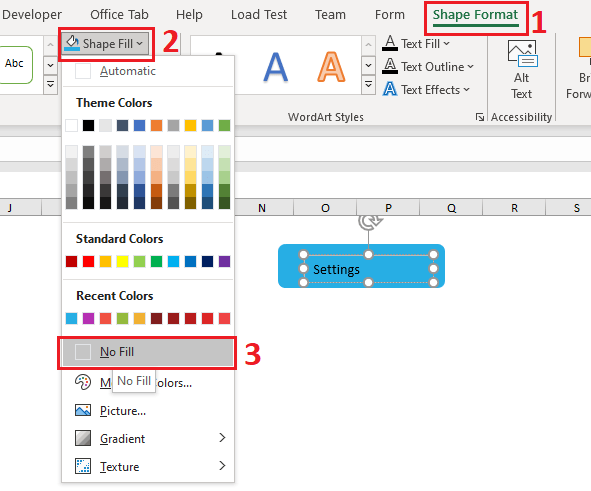This screenshot has height=491, width=591.
Task: Click the Shape Fill paint bucket icon
Action: coord(72,43)
